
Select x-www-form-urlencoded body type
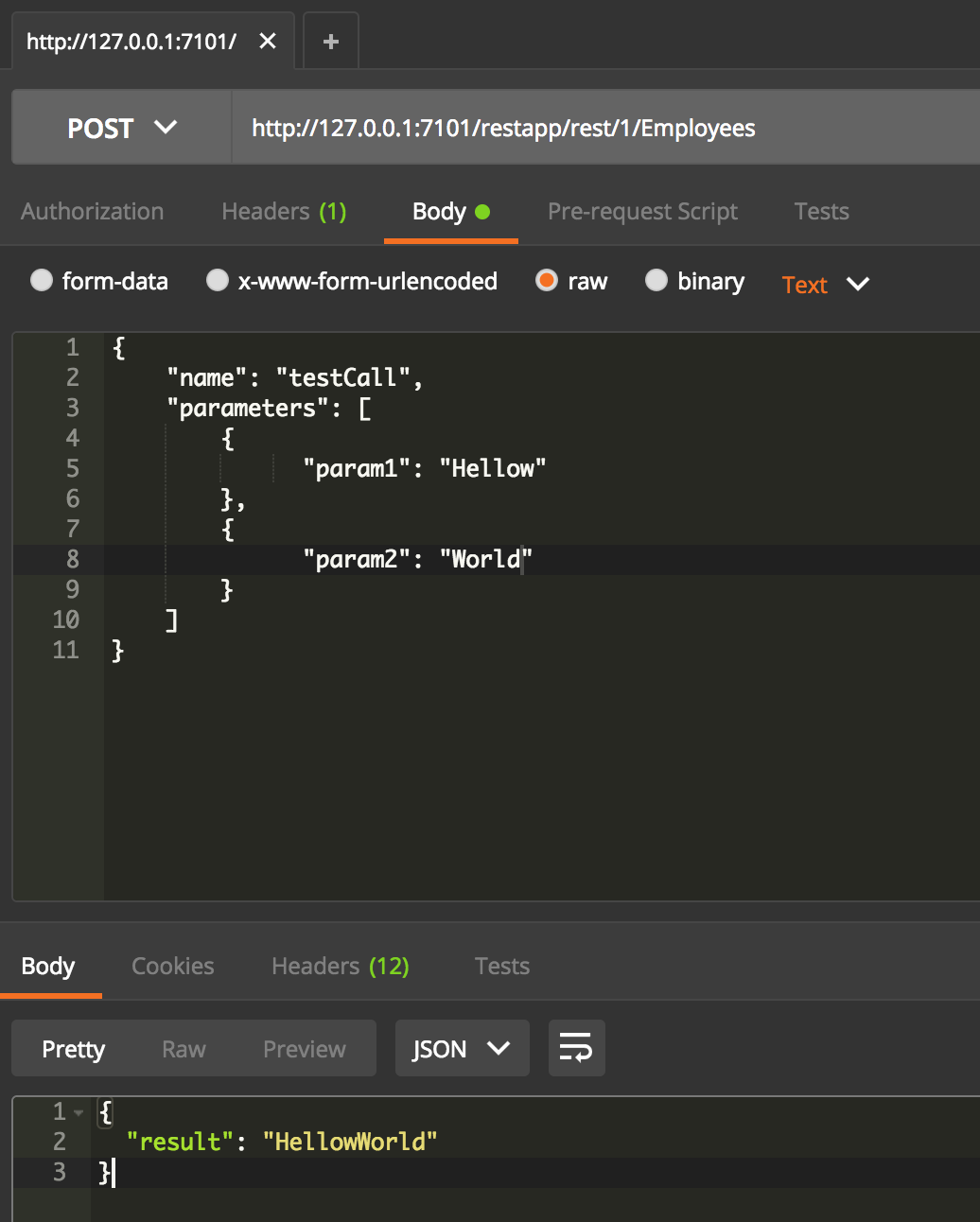tap(218, 280)
